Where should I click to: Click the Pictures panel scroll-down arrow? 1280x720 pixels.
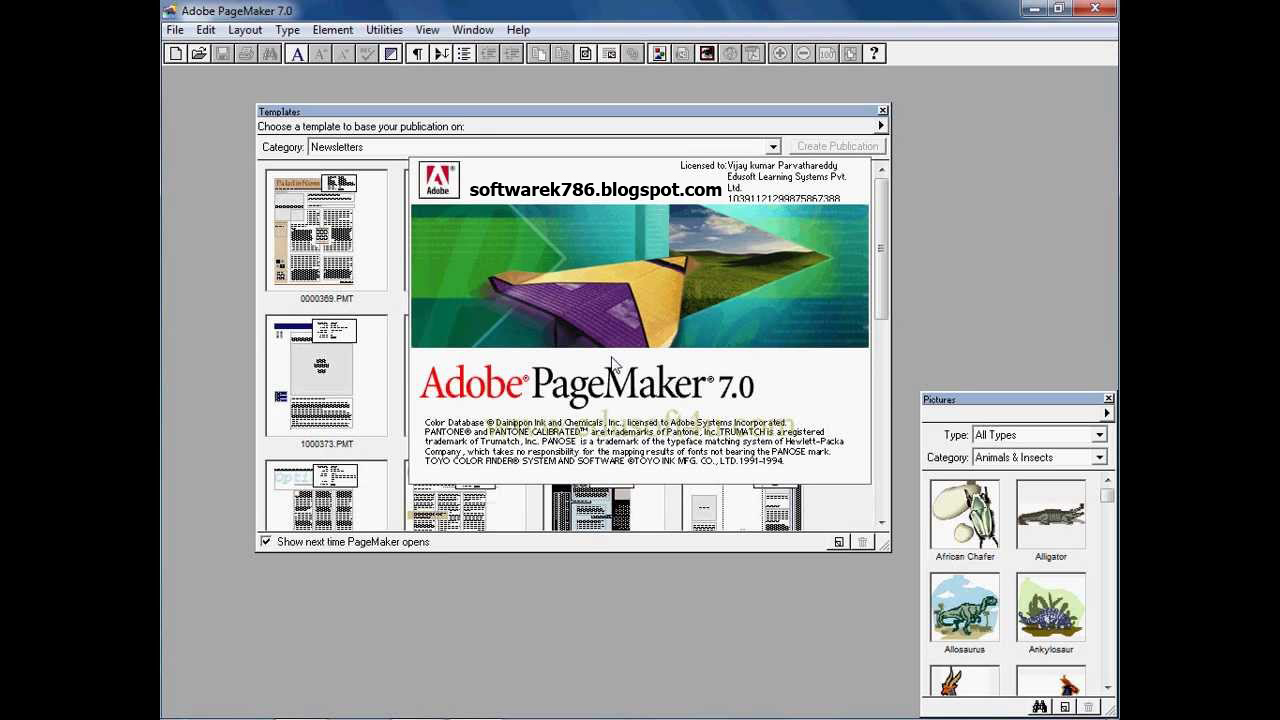tap(1108, 687)
